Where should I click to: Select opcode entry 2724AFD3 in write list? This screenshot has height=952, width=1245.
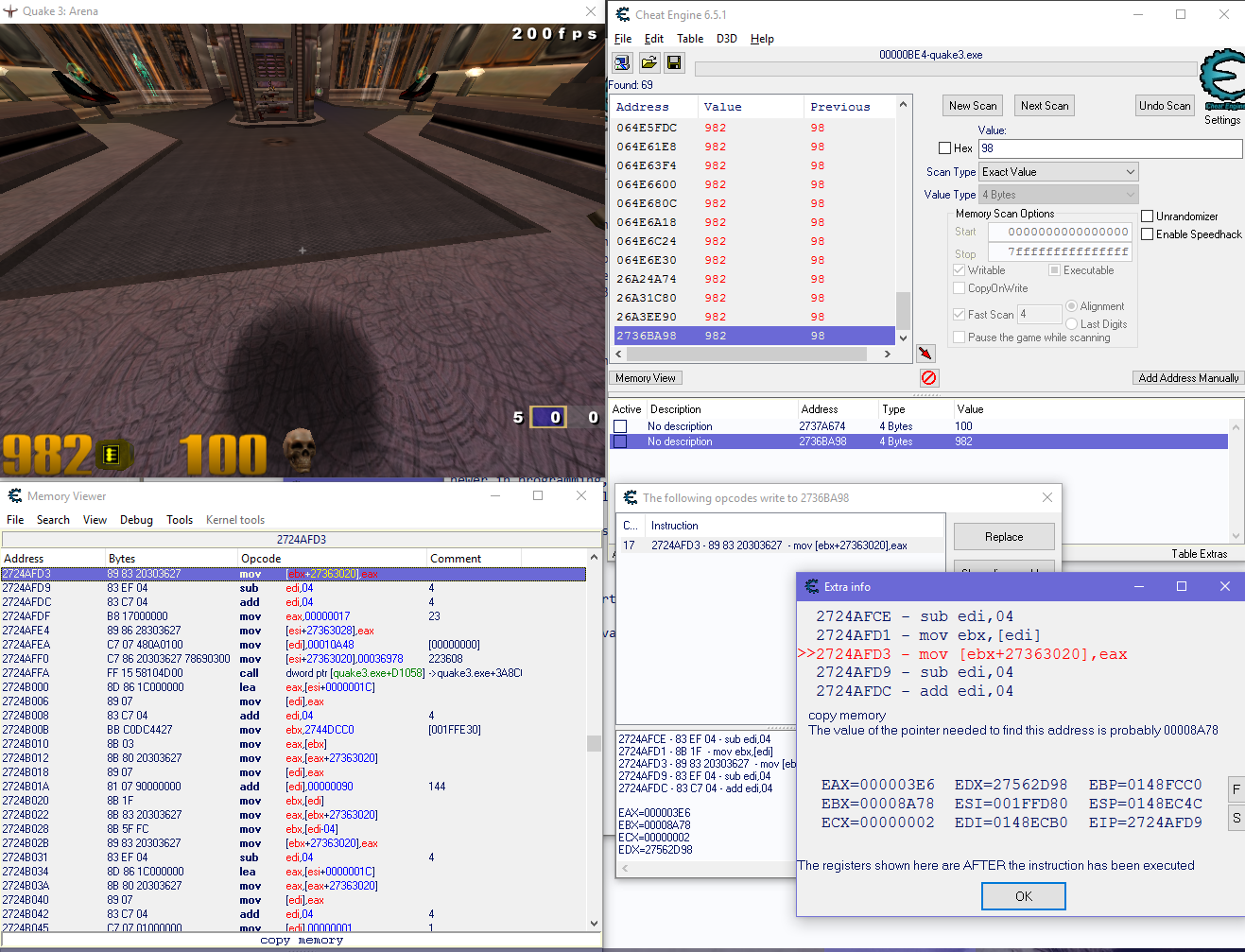[x=781, y=545]
